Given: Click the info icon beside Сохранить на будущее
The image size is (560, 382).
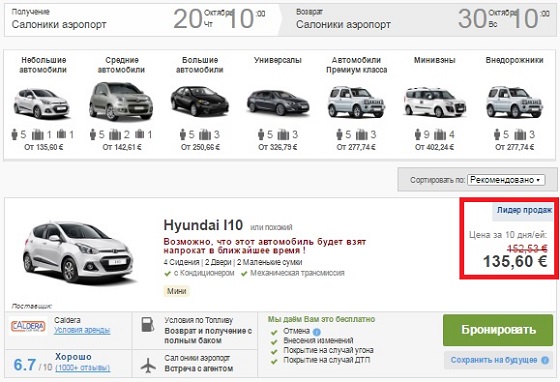Looking at the screenshot, I should coord(545,360).
